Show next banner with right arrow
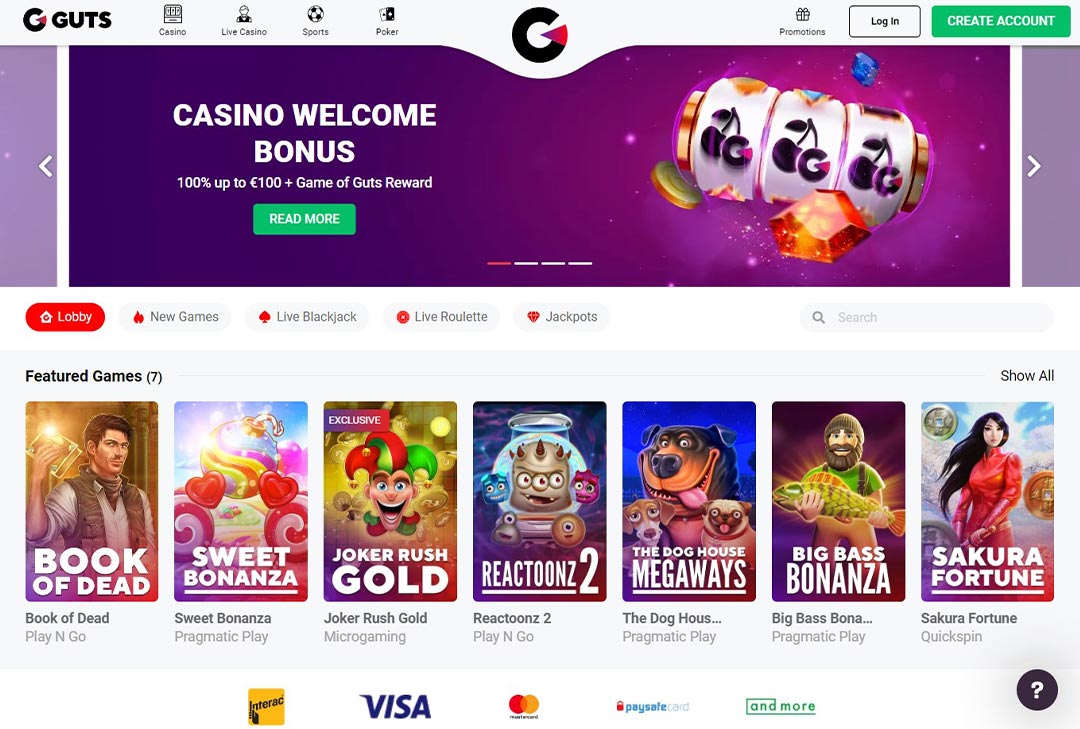This screenshot has height=729, width=1080. (1034, 166)
